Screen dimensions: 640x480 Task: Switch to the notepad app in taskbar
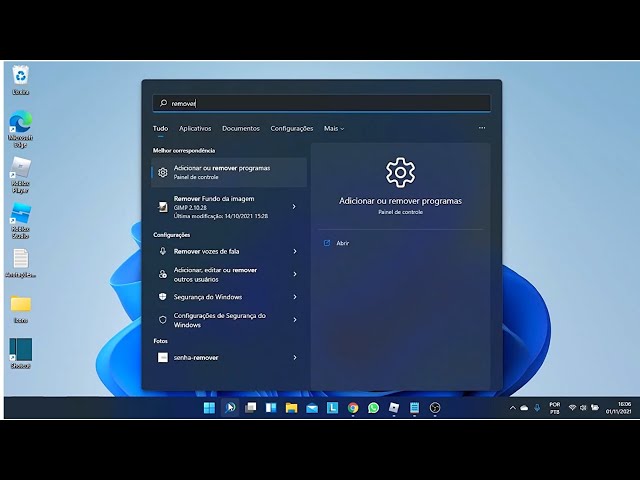pyautogui.click(x=414, y=408)
